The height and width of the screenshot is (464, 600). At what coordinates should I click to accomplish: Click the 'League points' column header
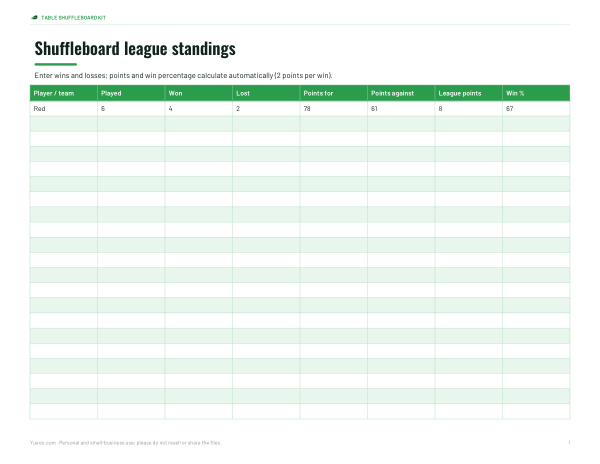coord(469,93)
